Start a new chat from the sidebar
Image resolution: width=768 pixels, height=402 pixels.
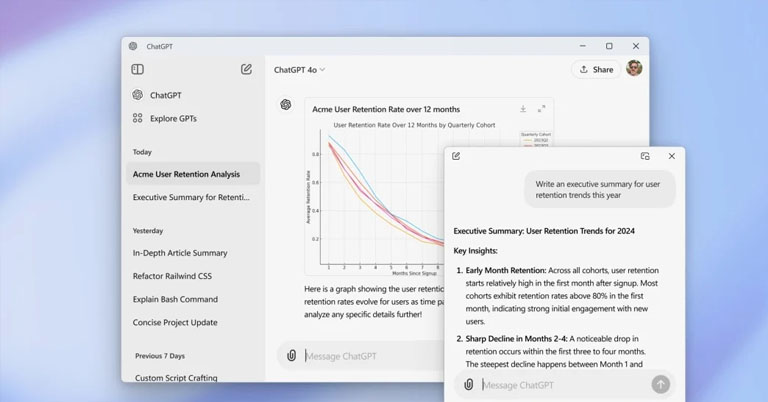[x=246, y=69]
